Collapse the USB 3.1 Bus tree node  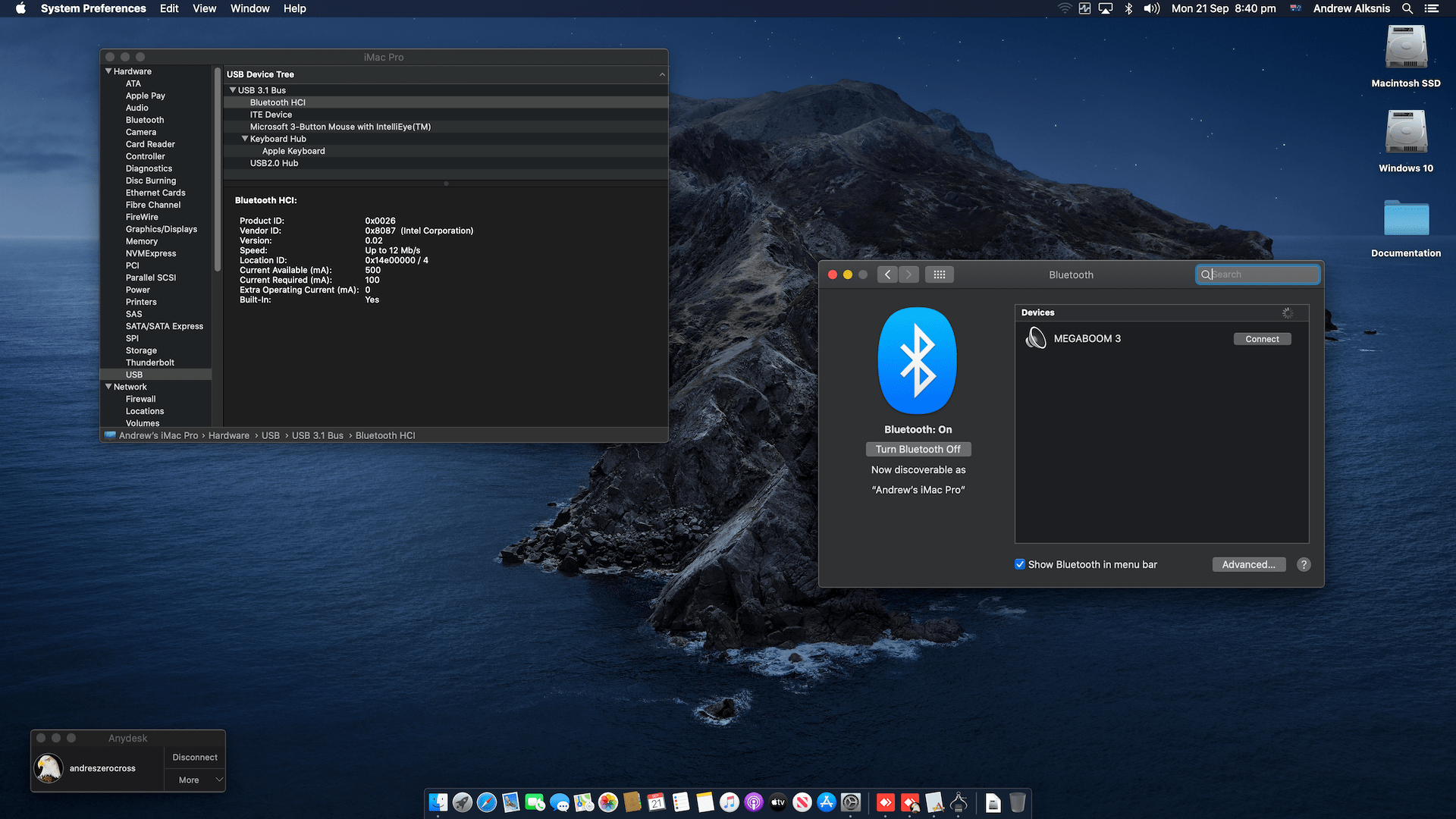click(233, 90)
